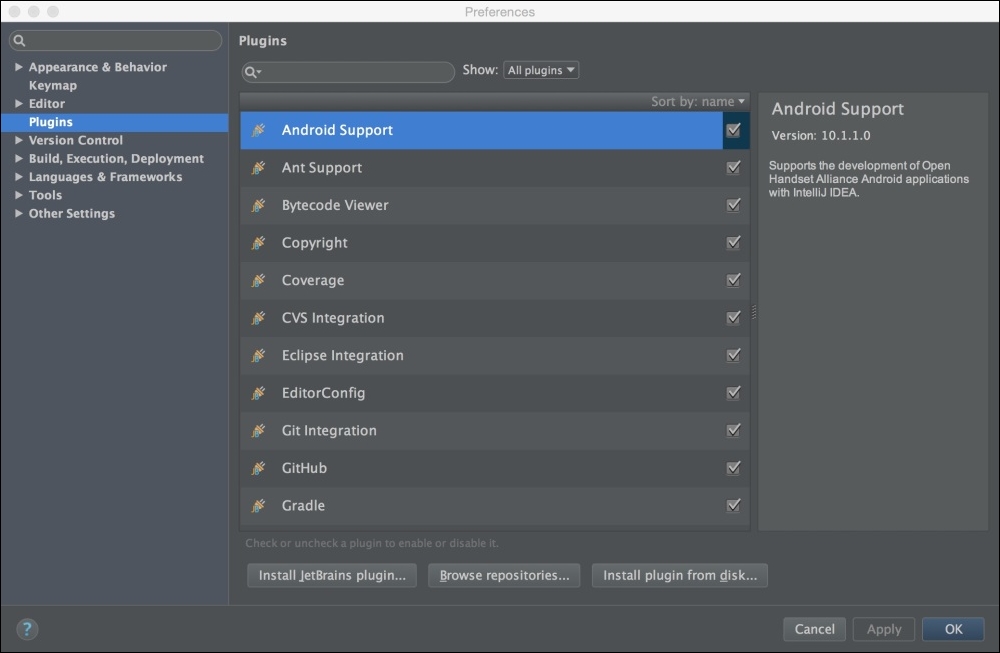
Task: Click the plugin icon beside GitHub
Action: [x=258, y=469]
